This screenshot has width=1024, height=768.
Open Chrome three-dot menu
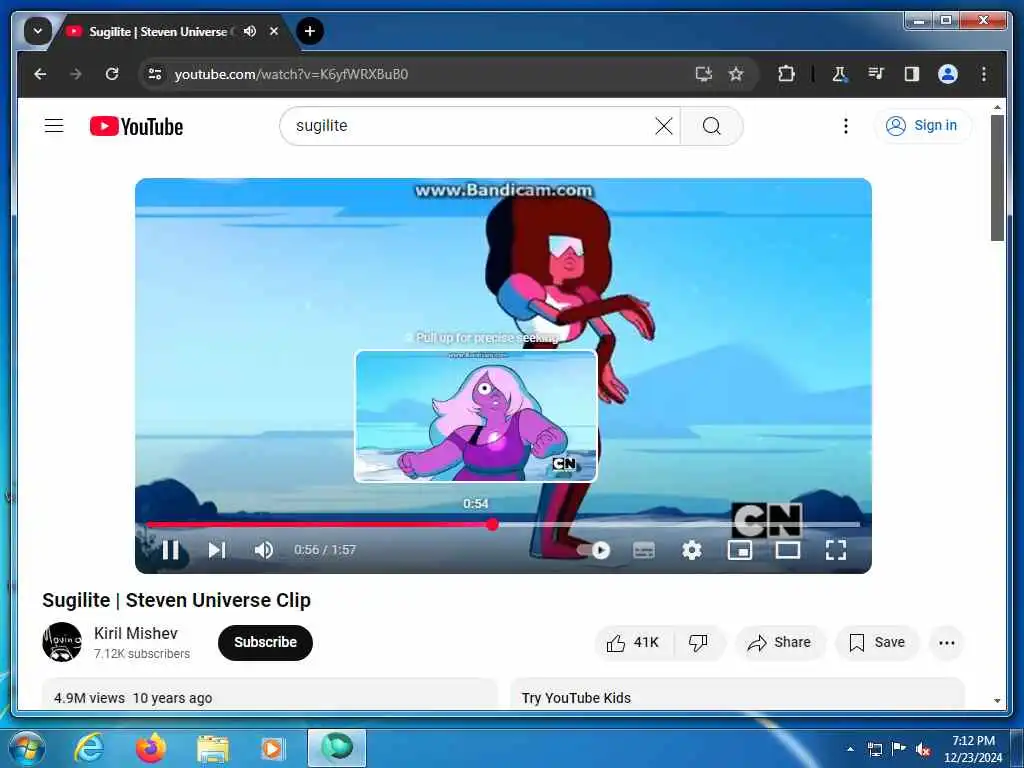(984, 74)
